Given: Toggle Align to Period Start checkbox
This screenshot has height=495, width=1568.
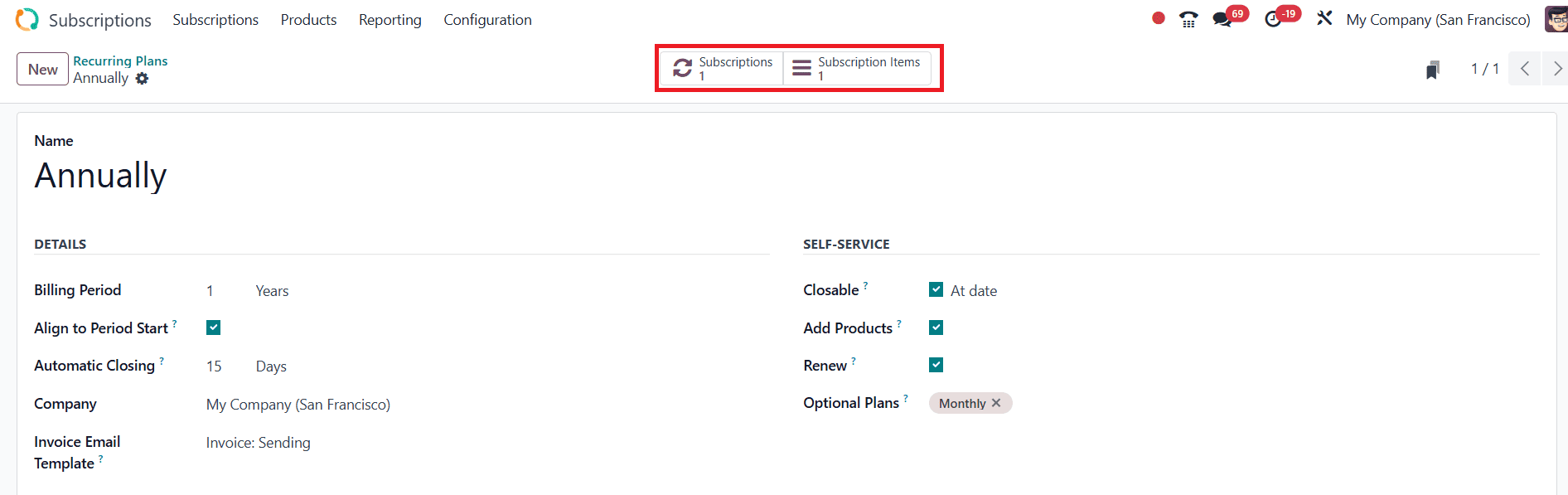Looking at the screenshot, I should [x=214, y=328].
